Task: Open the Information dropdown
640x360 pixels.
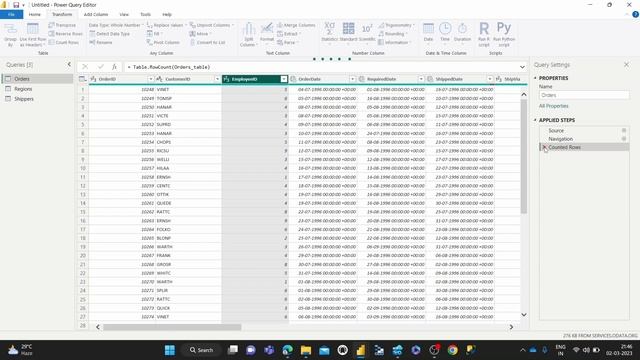Action: 394,42
